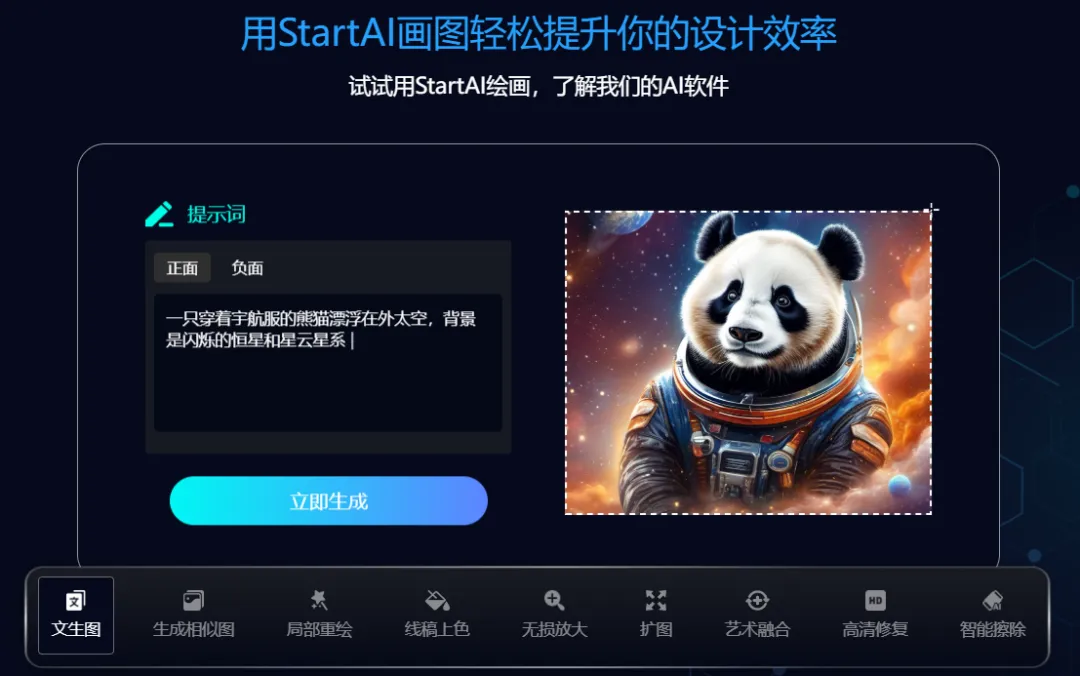Image resolution: width=1080 pixels, height=676 pixels.
Task: Click the 立即生成 generate button
Action: pos(329,501)
